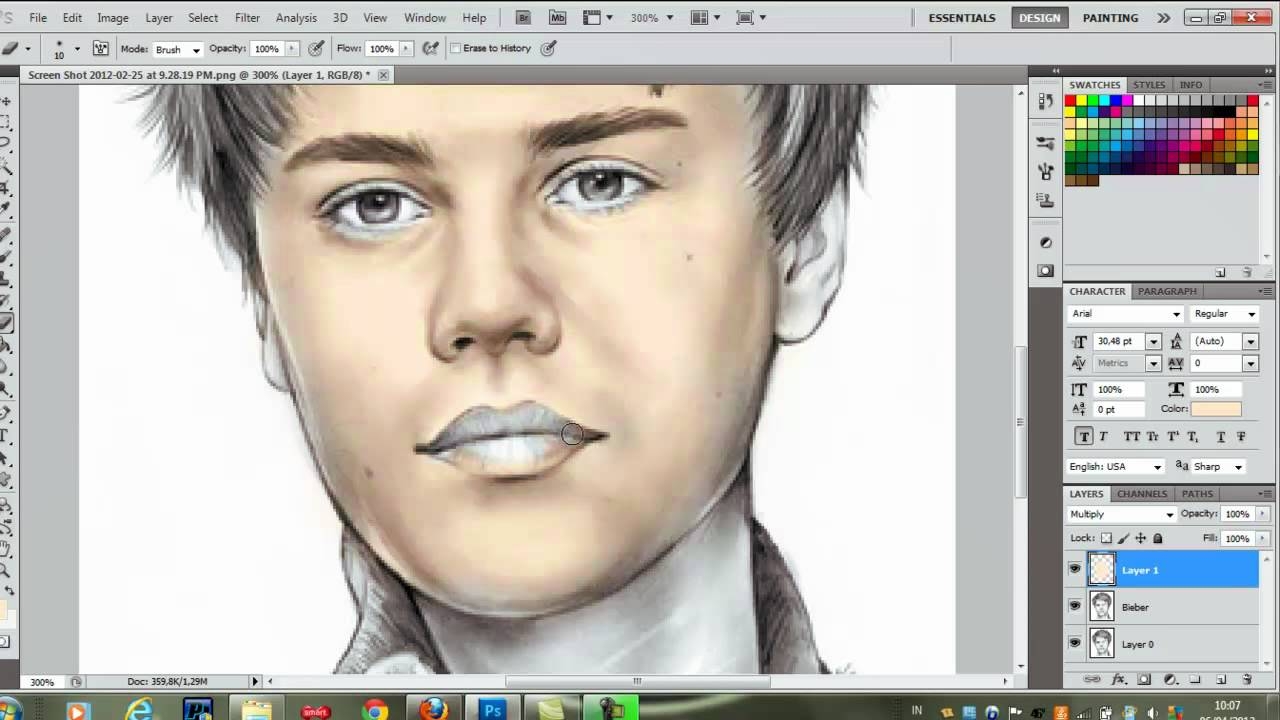Hide the Bieber layer visibility eye
This screenshot has width=1280, height=720.
(x=1075, y=606)
